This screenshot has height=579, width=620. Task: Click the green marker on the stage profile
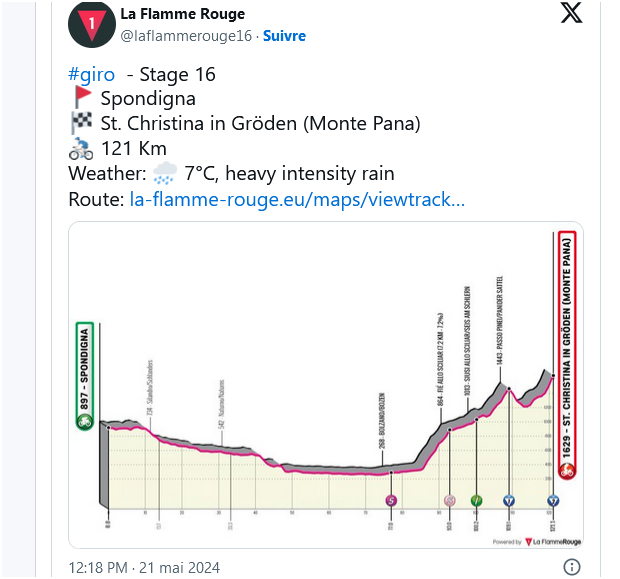point(478,499)
